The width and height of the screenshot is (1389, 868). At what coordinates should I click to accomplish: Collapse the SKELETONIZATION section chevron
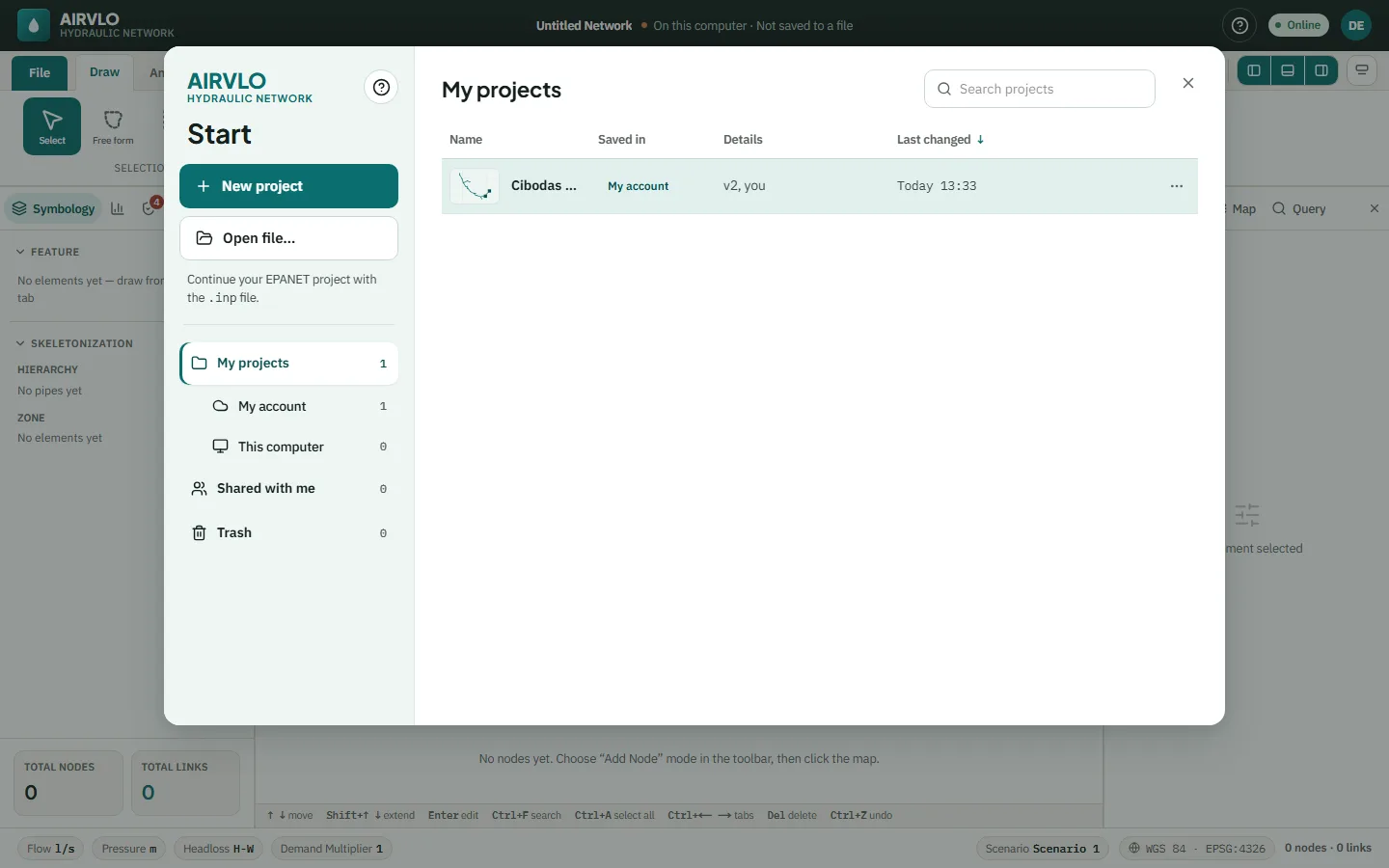pyautogui.click(x=20, y=343)
